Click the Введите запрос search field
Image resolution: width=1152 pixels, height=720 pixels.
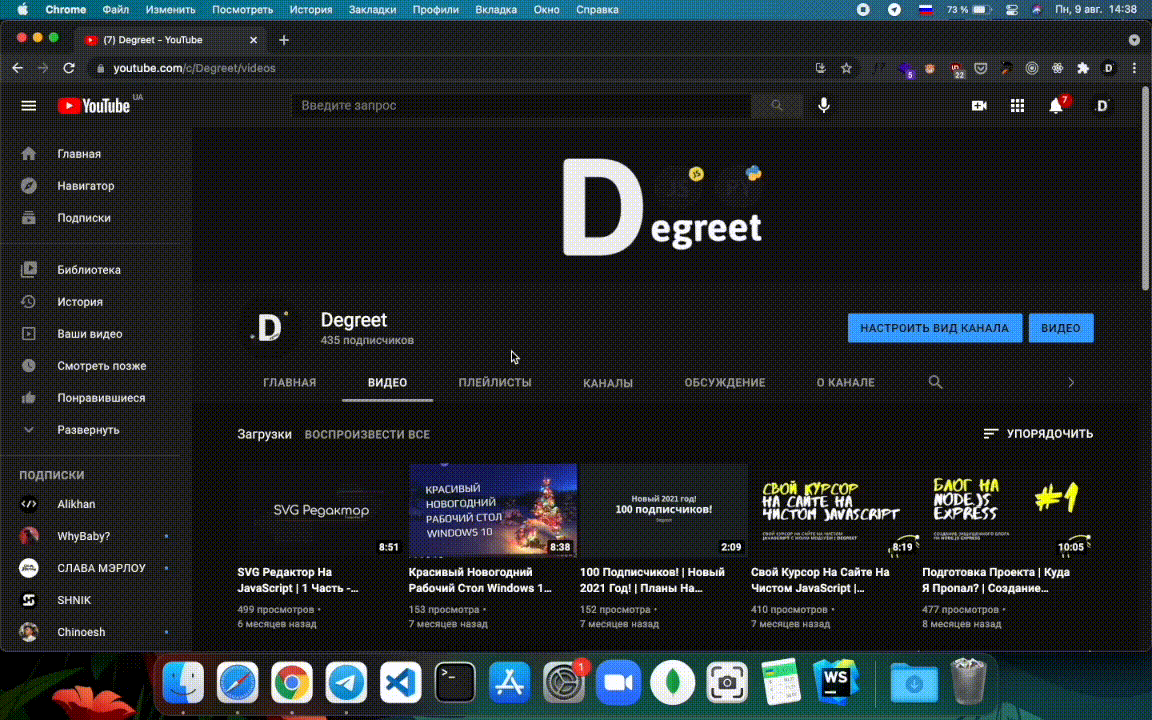tap(521, 106)
